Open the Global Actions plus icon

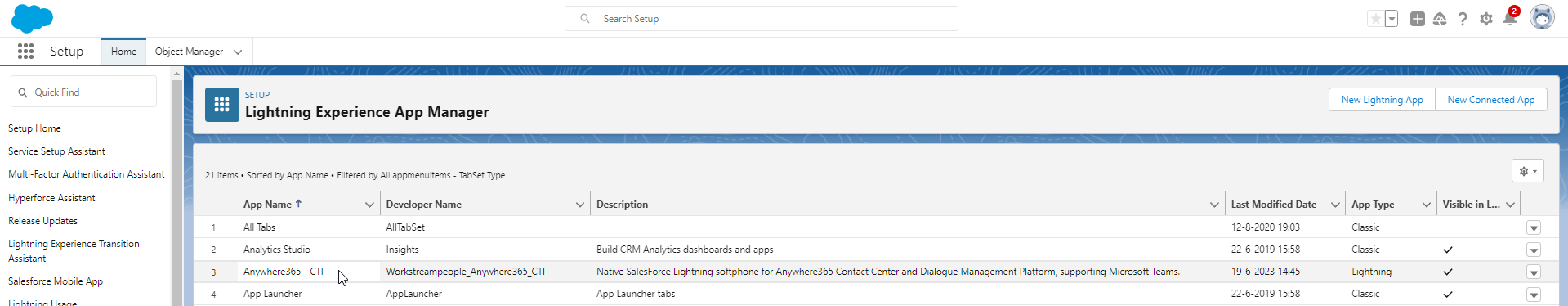coord(1418,19)
